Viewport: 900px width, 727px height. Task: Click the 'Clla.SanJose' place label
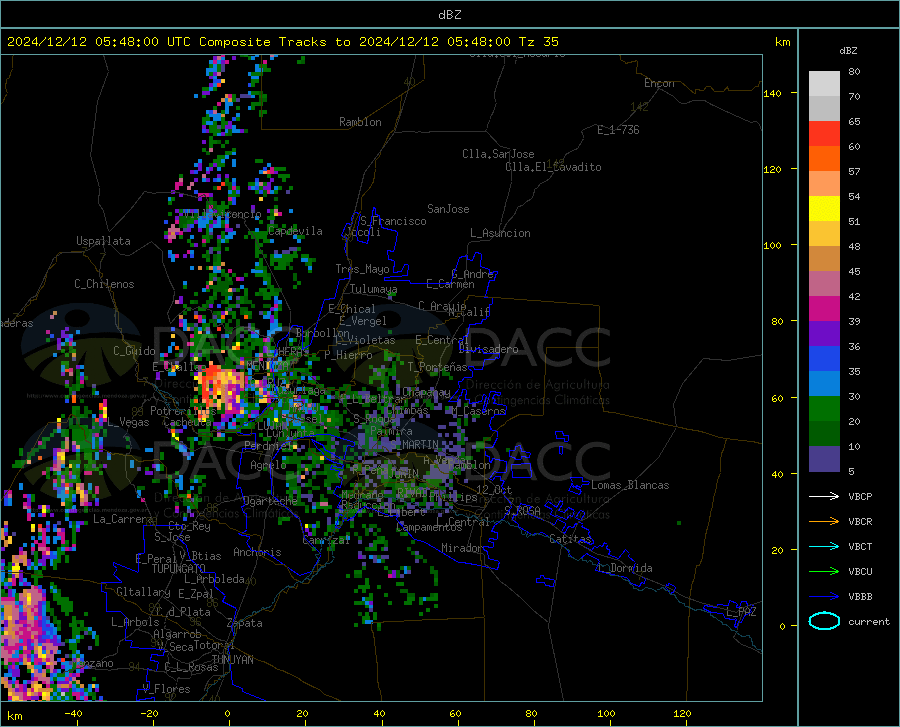498,154
